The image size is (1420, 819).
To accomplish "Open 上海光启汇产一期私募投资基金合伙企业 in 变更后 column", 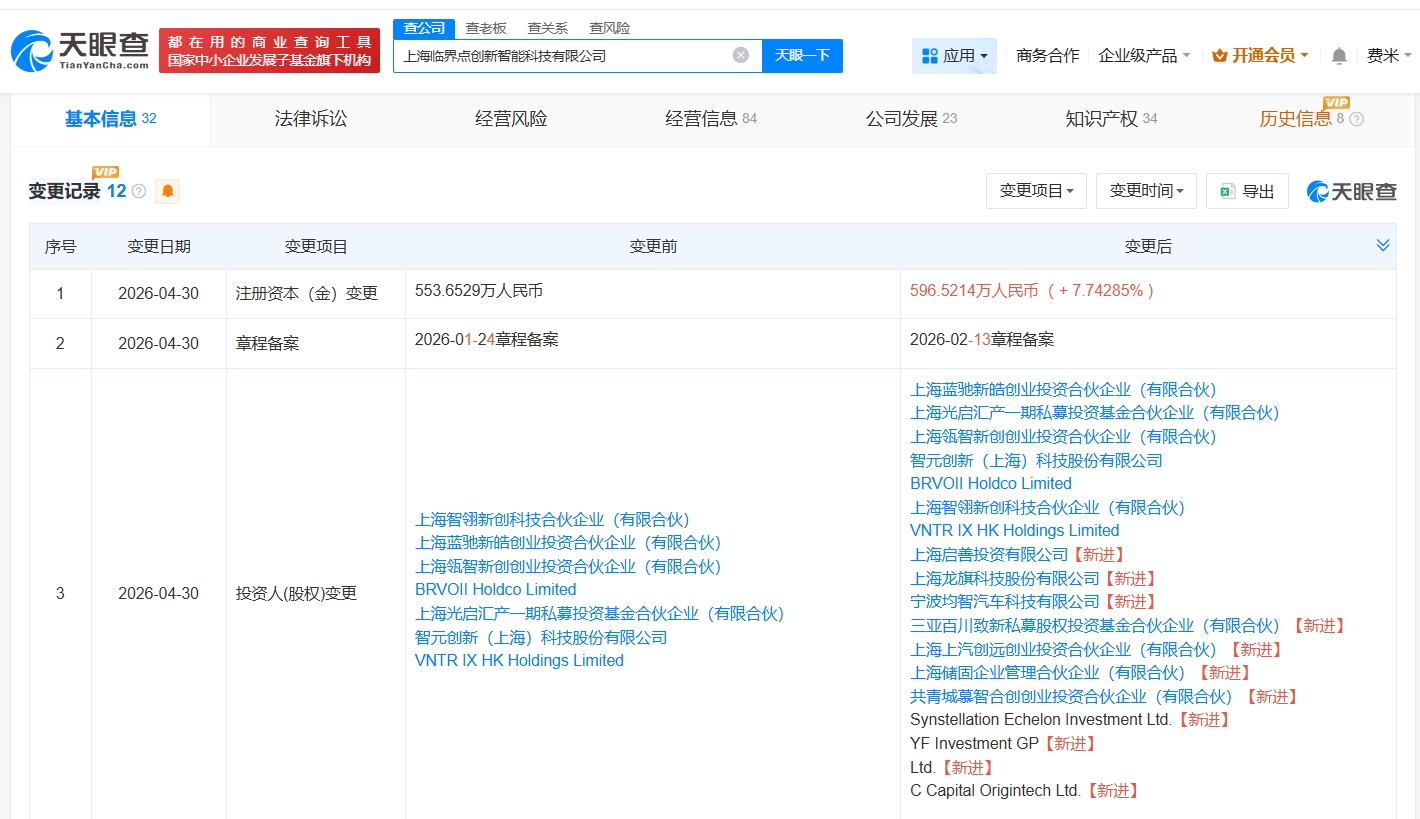I will [1095, 412].
